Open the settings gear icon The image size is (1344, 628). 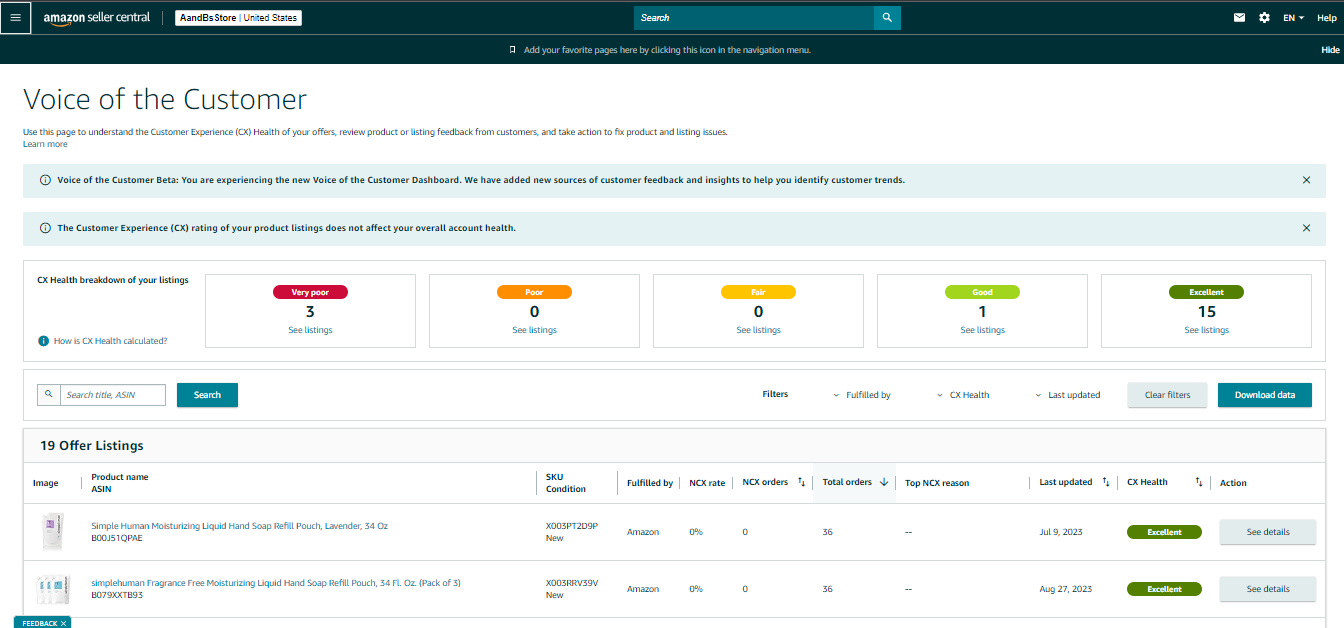(x=1264, y=17)
